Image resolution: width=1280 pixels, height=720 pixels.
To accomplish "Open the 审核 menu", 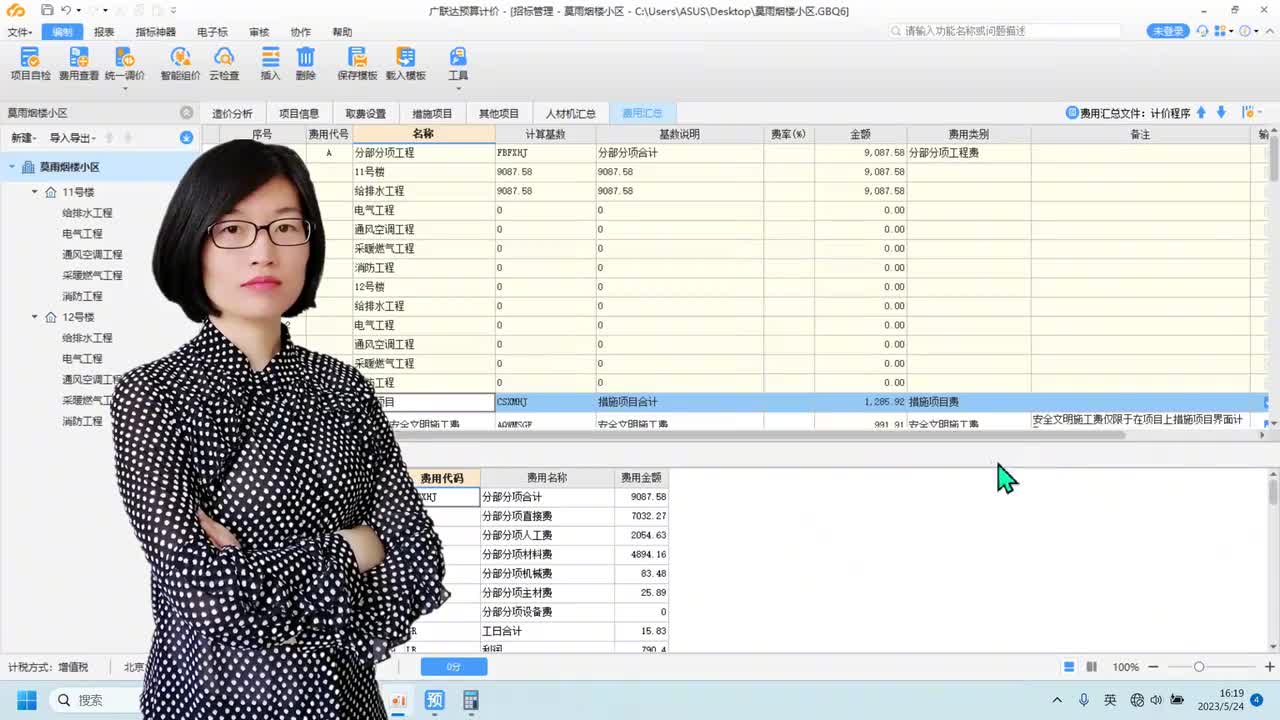I will 259,32.
